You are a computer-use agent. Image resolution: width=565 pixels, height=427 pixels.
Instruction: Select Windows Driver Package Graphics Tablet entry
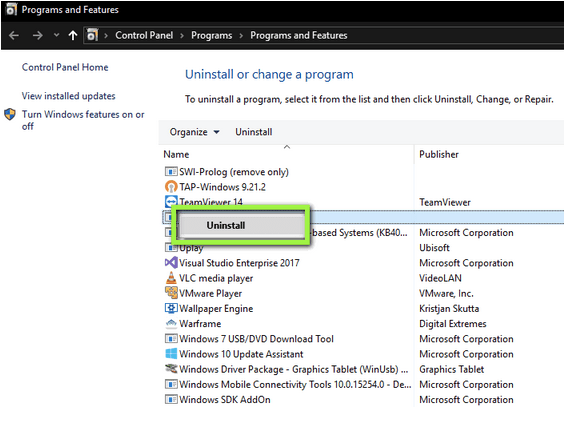[x=294, y=370]
